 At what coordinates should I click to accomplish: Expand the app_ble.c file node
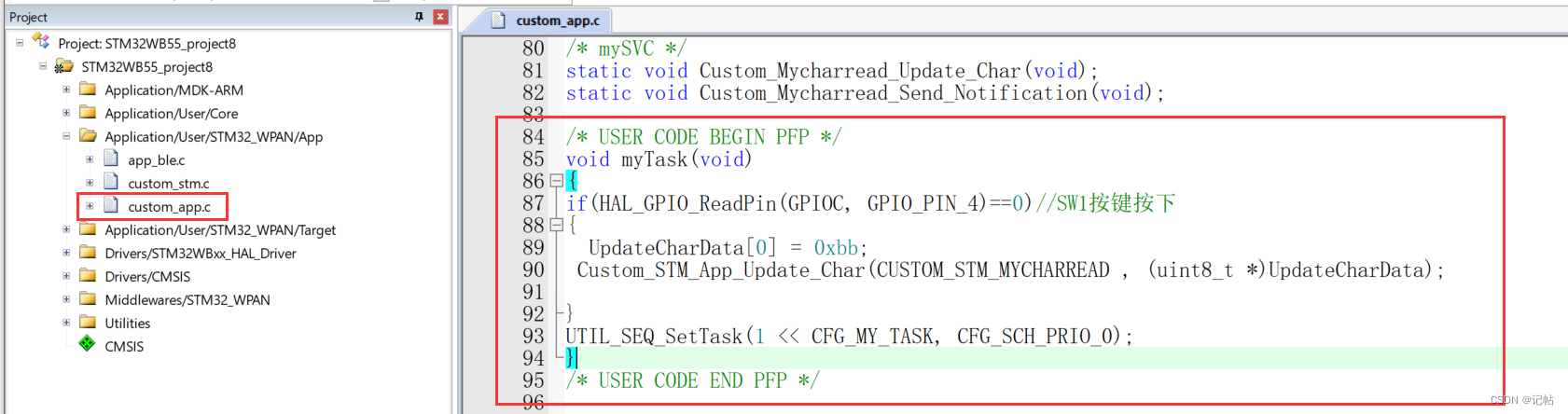[x=90, y=159]
